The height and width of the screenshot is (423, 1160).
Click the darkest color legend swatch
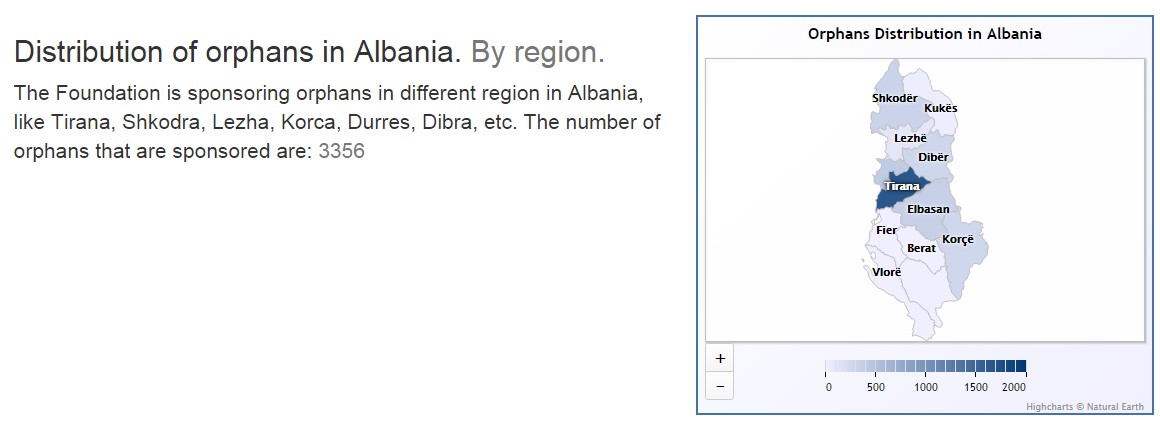(1022, 365)
